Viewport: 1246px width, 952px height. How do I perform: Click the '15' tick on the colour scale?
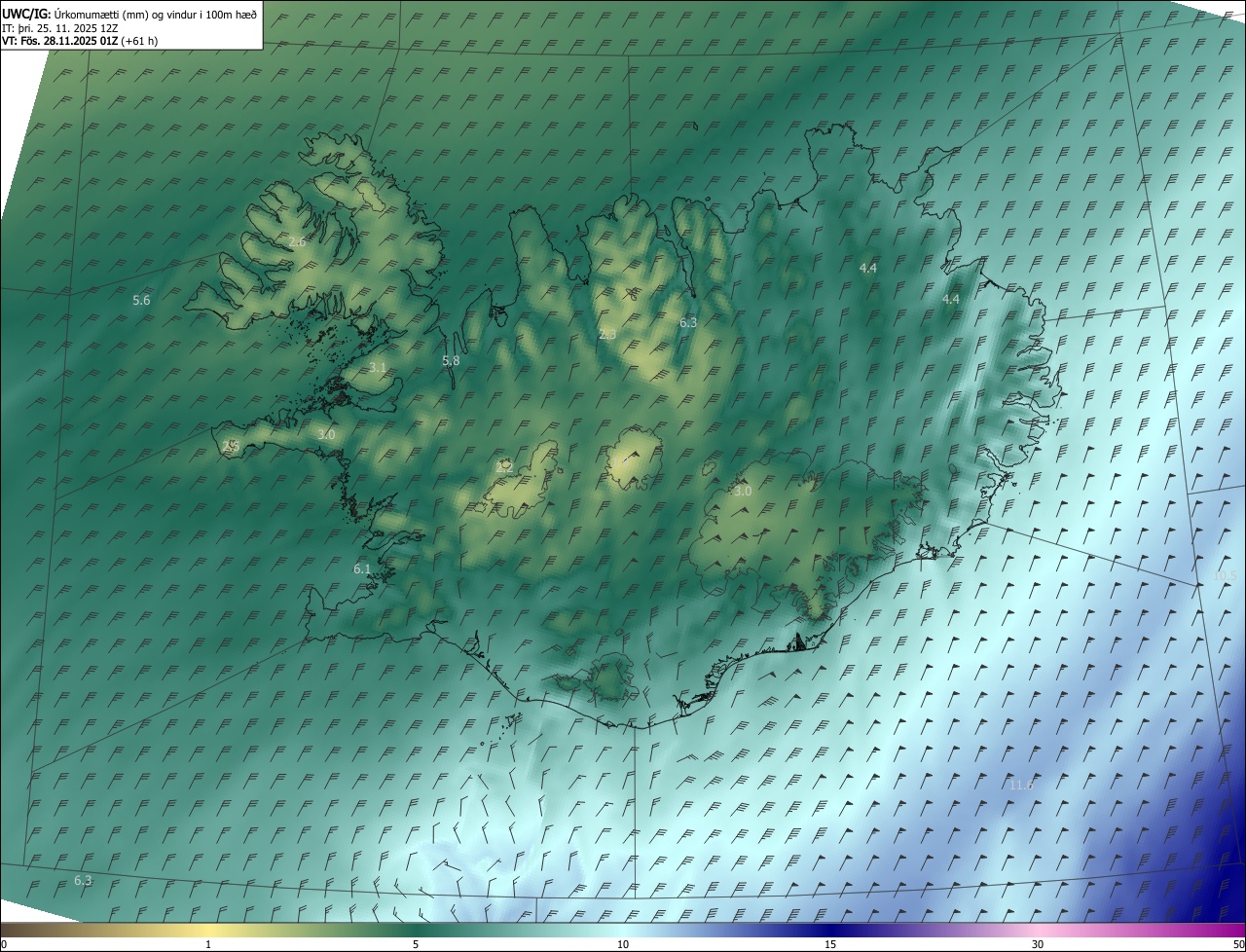pos(830,944)
